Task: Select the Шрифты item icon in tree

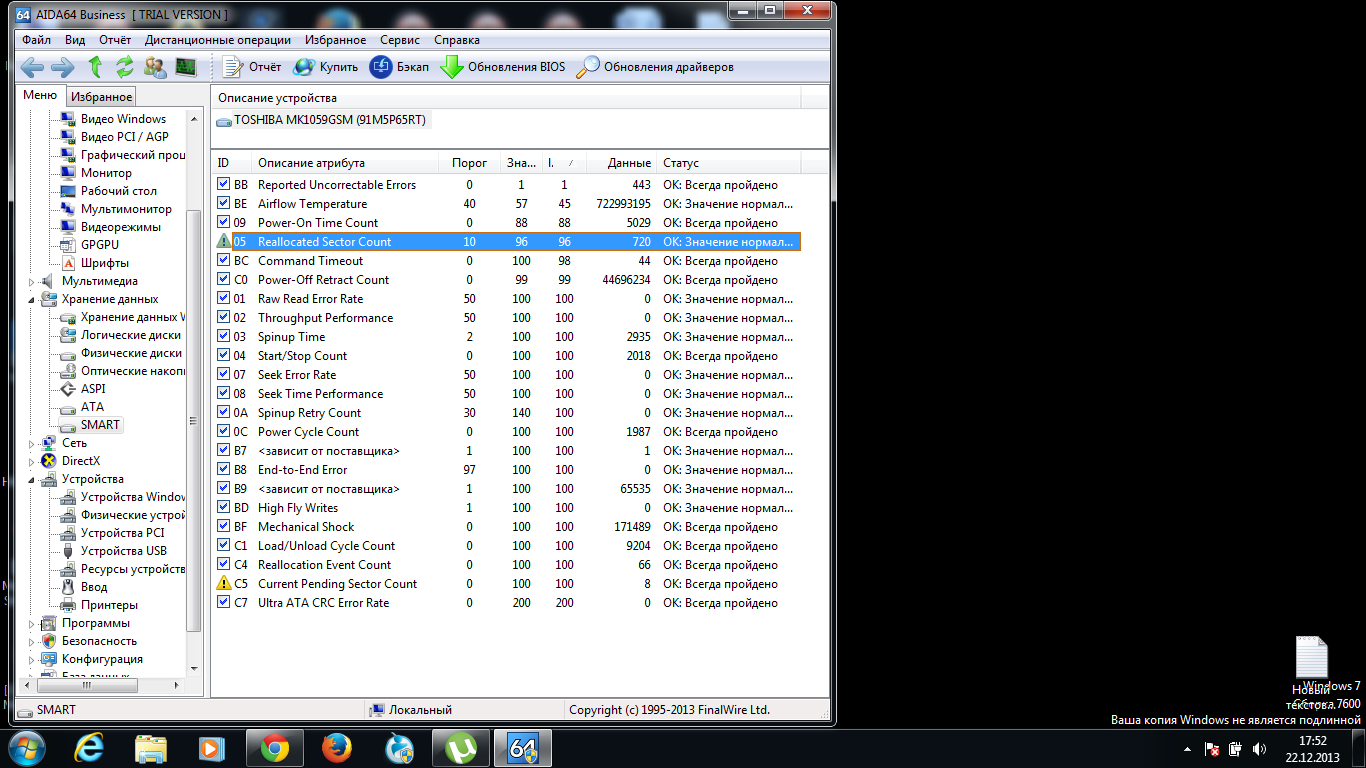Action: [x=68, y=263]
